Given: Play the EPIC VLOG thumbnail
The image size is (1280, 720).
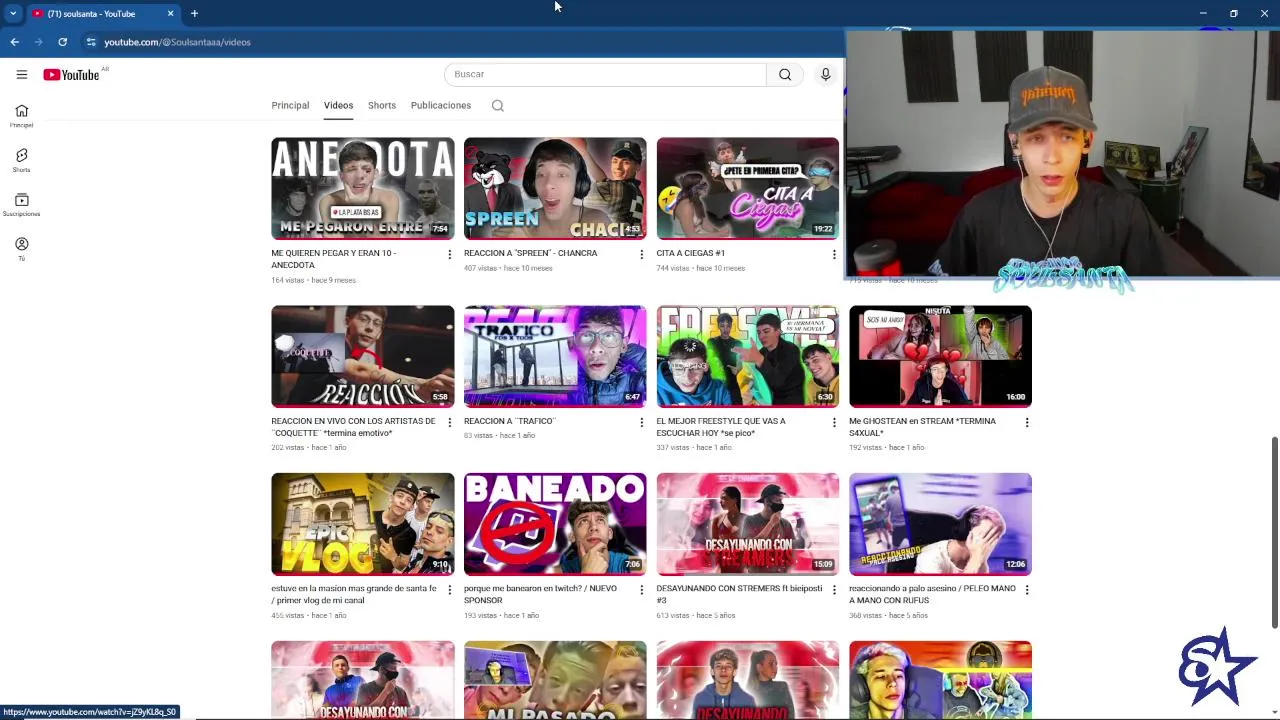Looking at the screenshot, I should tap(362, 524).
